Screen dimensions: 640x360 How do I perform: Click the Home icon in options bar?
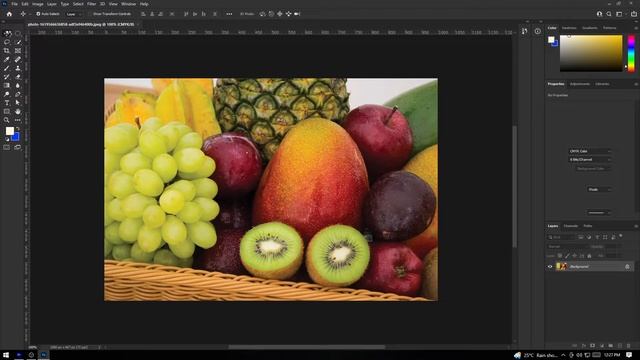[x=9, y=14]
